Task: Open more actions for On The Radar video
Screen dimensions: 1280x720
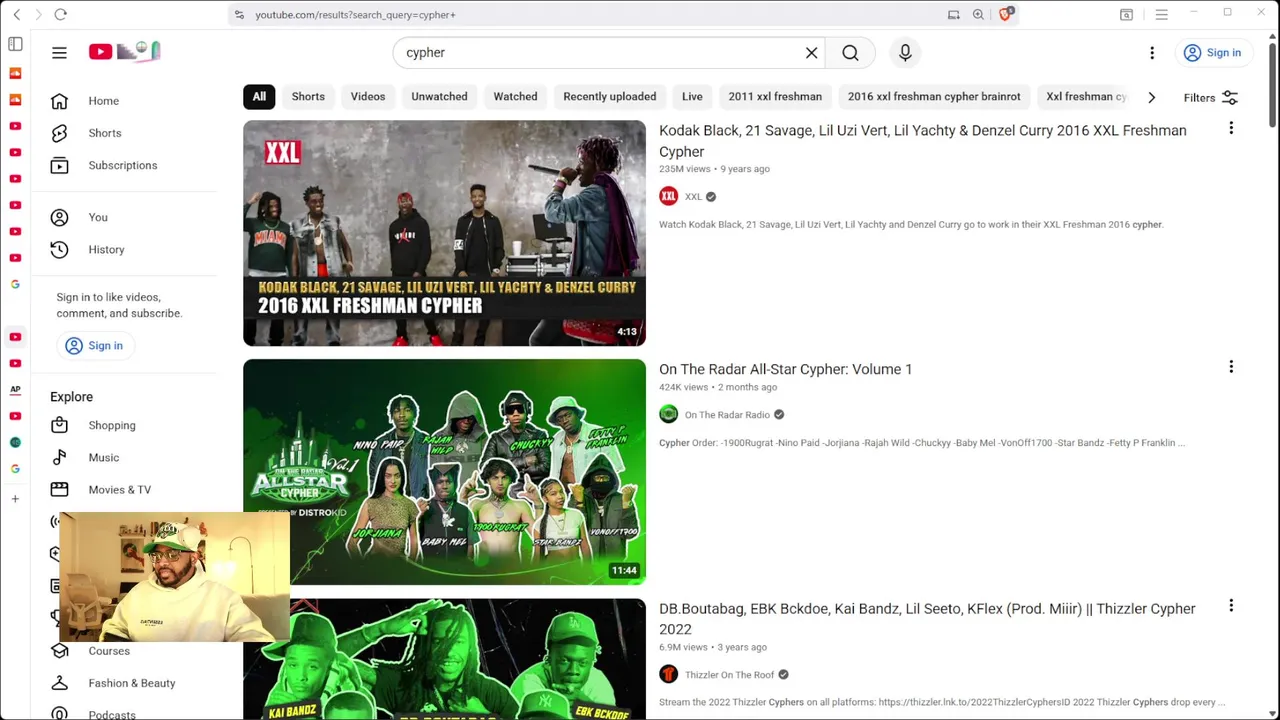Action: pyautogui.click(x=1231, y=367)
